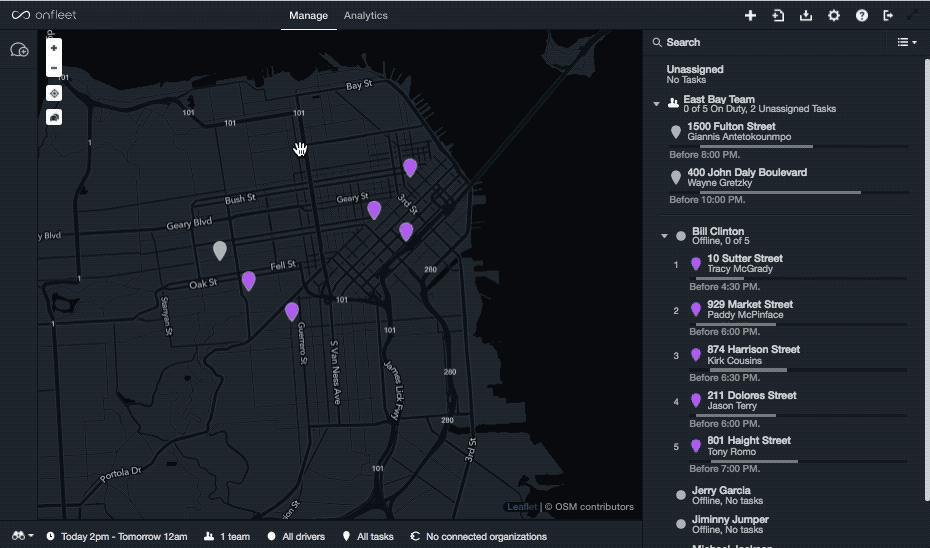Screen dimensions: 930x548
Task: Switch to the Analytics tab
Action: [365, 16]
